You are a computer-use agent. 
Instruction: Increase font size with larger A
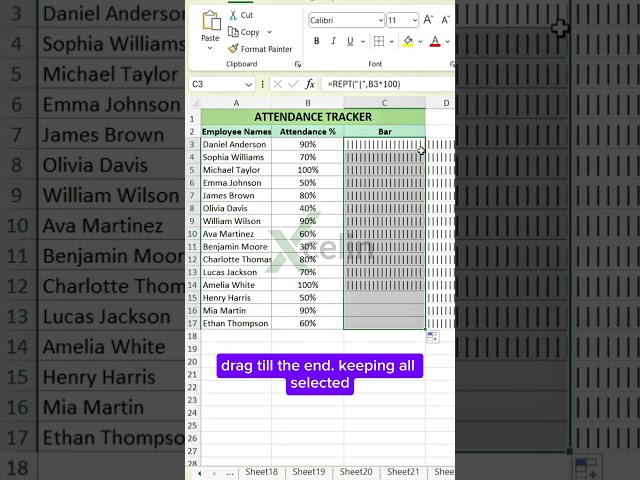(428, 20)
